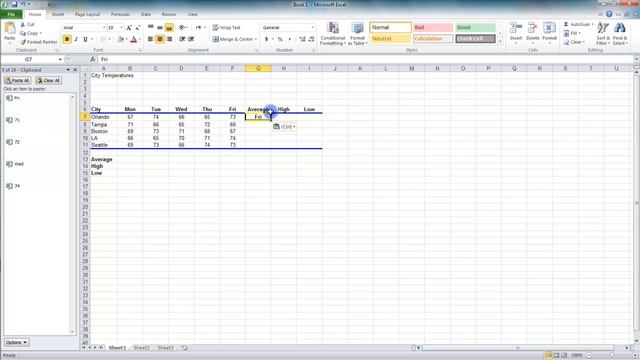The width and height of the screenshot is (640, 360).
Task: Increase font size with Grow Font
Action: pyautogui.click(x=129, y=27)
